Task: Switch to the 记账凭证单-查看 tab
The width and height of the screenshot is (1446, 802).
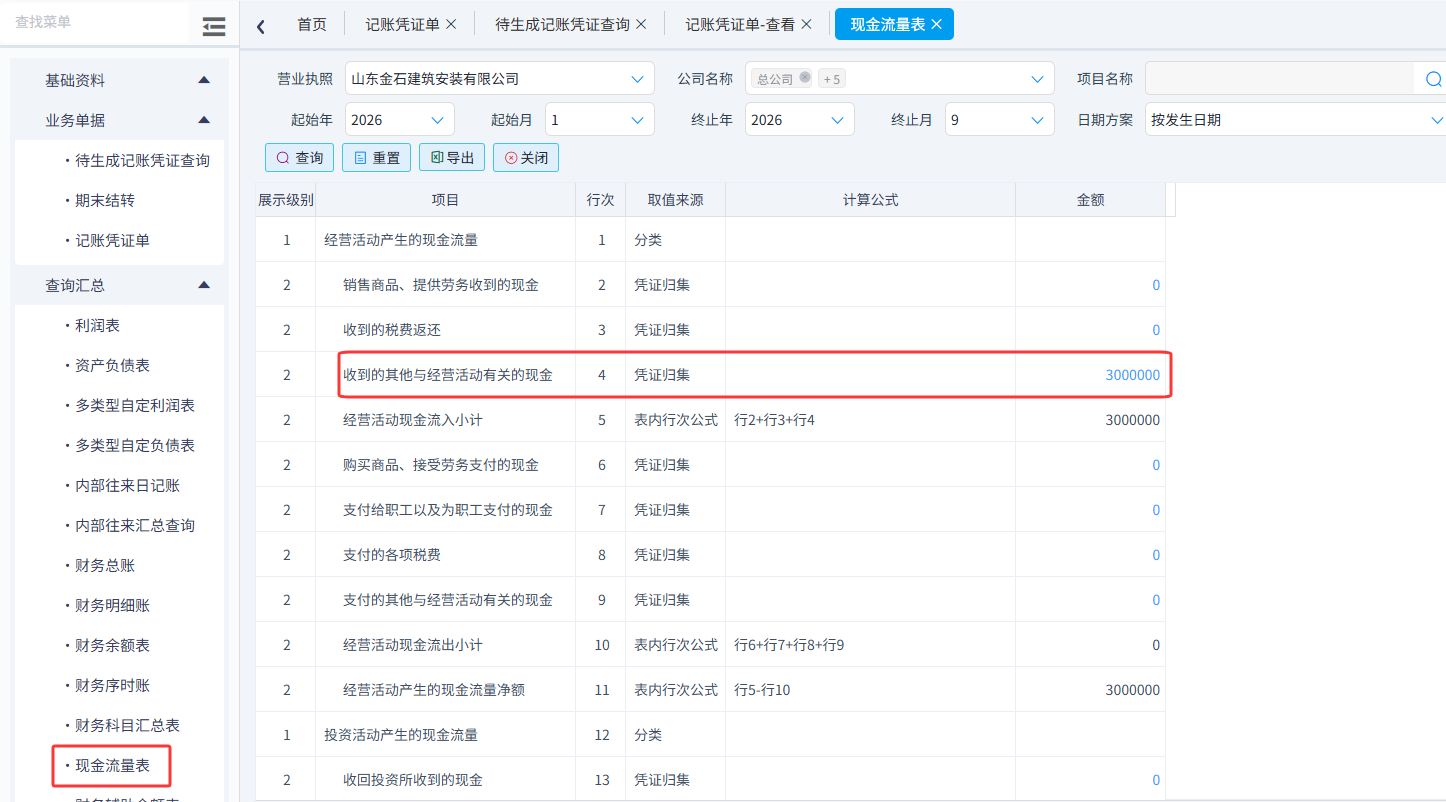Action: pyautogui.click(x=741, y=24)
